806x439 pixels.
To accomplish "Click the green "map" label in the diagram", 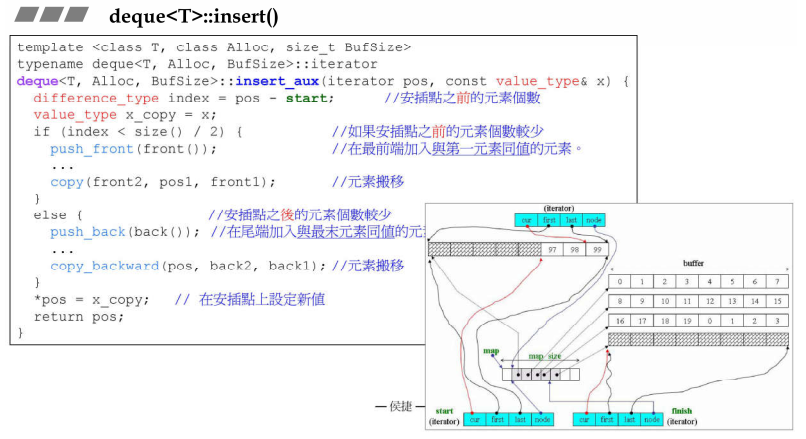I will [491, 351].
